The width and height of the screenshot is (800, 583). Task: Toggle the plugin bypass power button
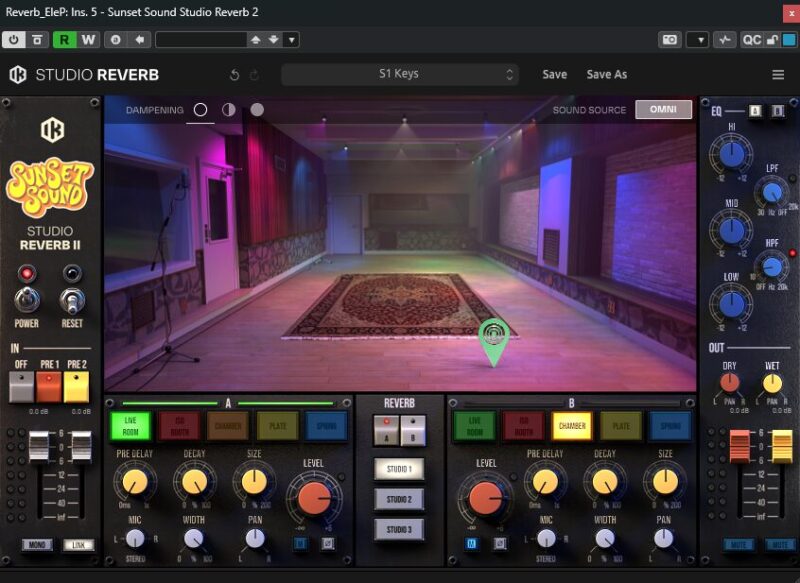[x=14, y=40]
